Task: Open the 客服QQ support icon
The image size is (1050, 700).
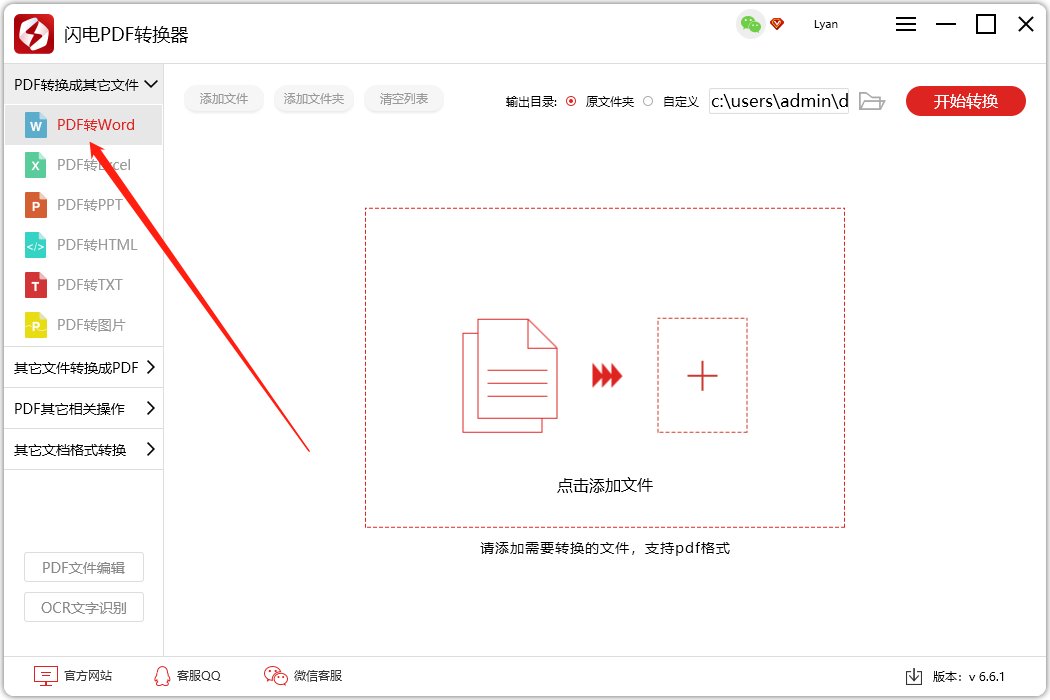Action: [x=161, y=675]
